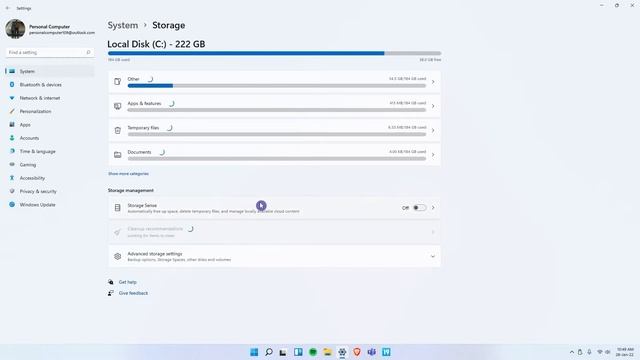Open the Personal Computer profile picture
The image size is (640, 360).
(15, 29)
